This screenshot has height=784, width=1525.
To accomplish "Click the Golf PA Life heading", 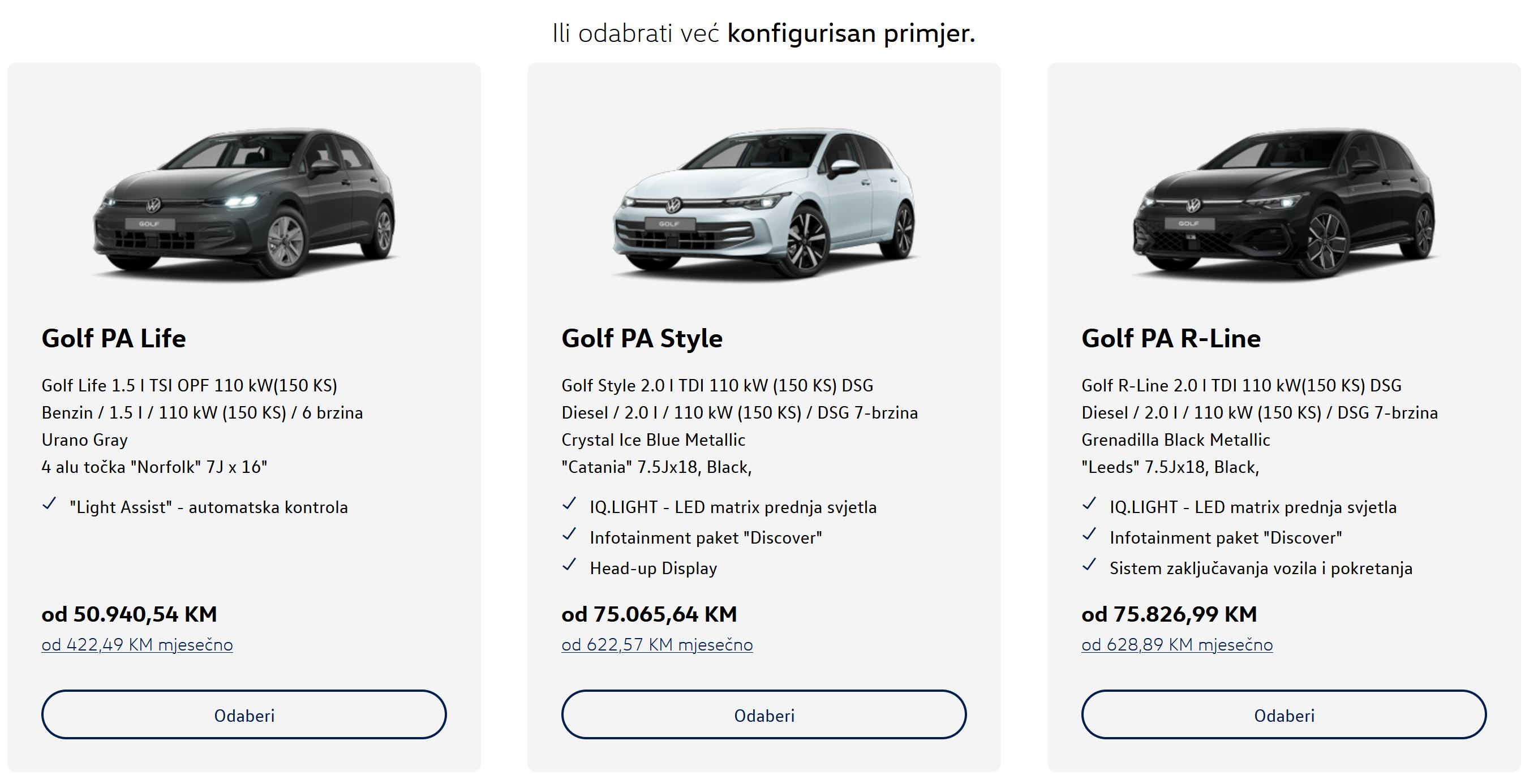I will point(114,338).
